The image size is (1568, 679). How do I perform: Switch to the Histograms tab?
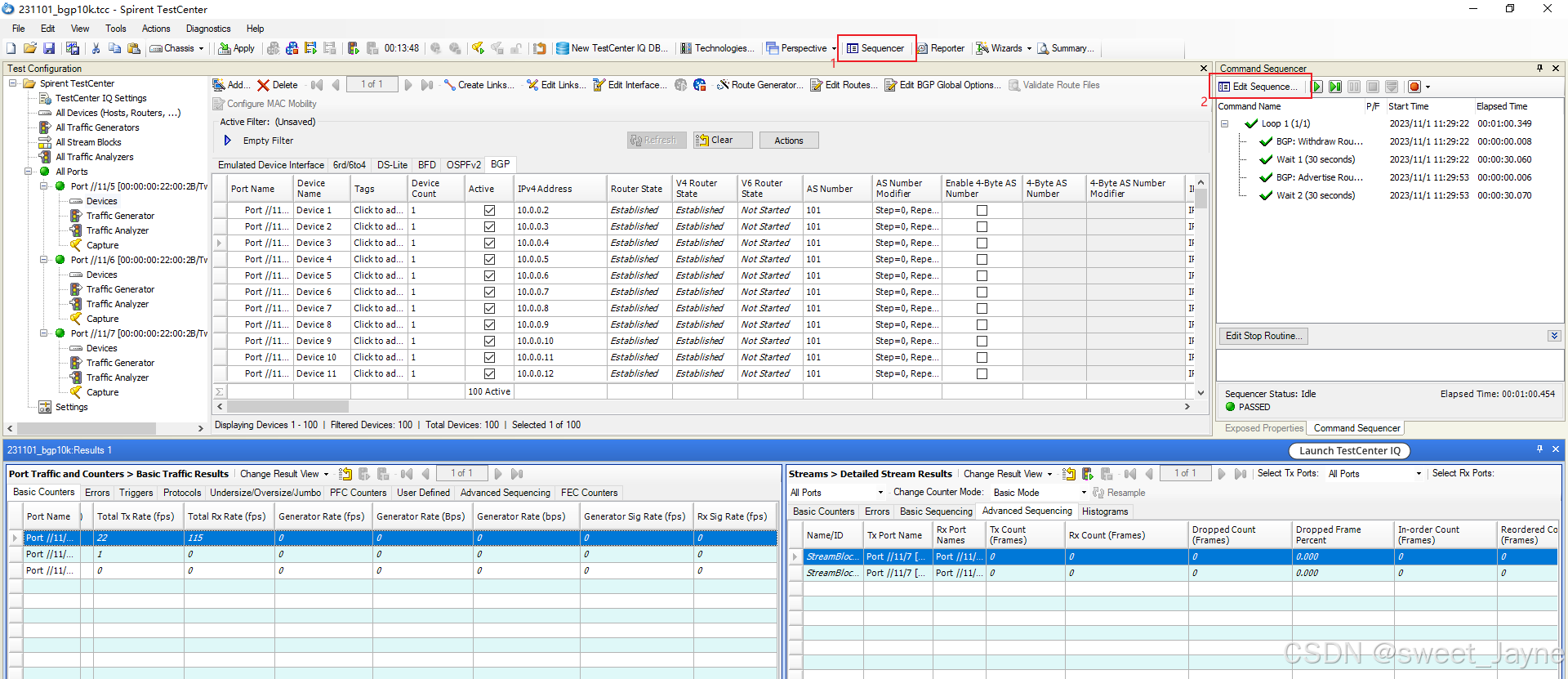pyautogui.click(x=1105, y=511)
